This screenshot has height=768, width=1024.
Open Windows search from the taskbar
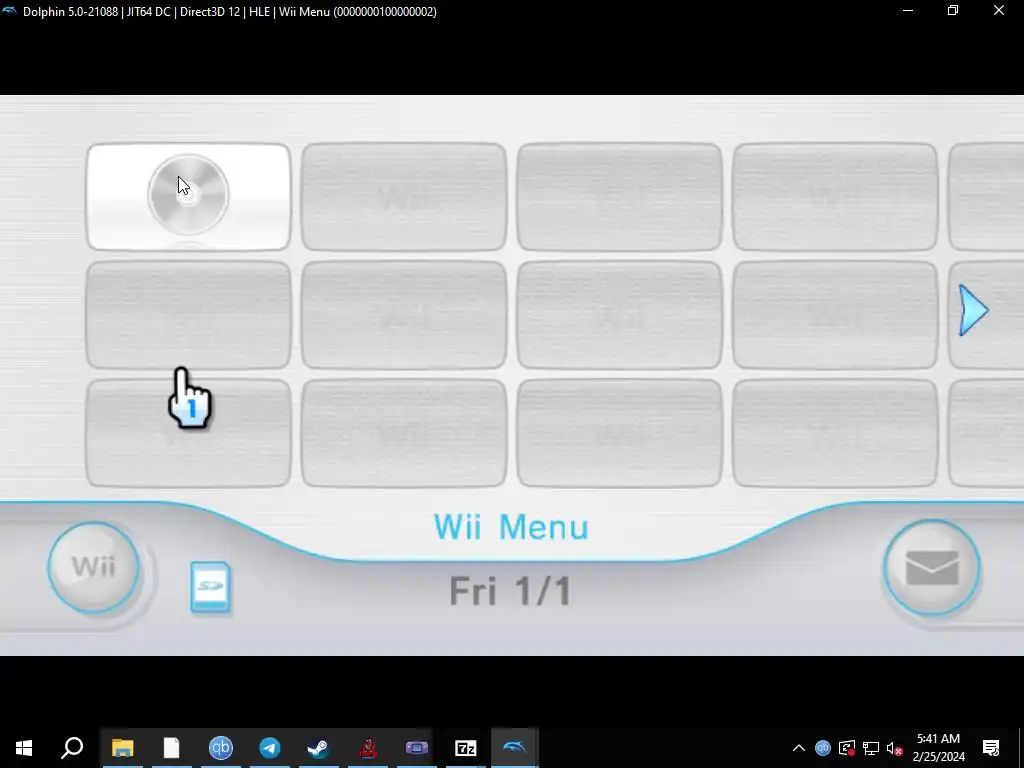72,748
